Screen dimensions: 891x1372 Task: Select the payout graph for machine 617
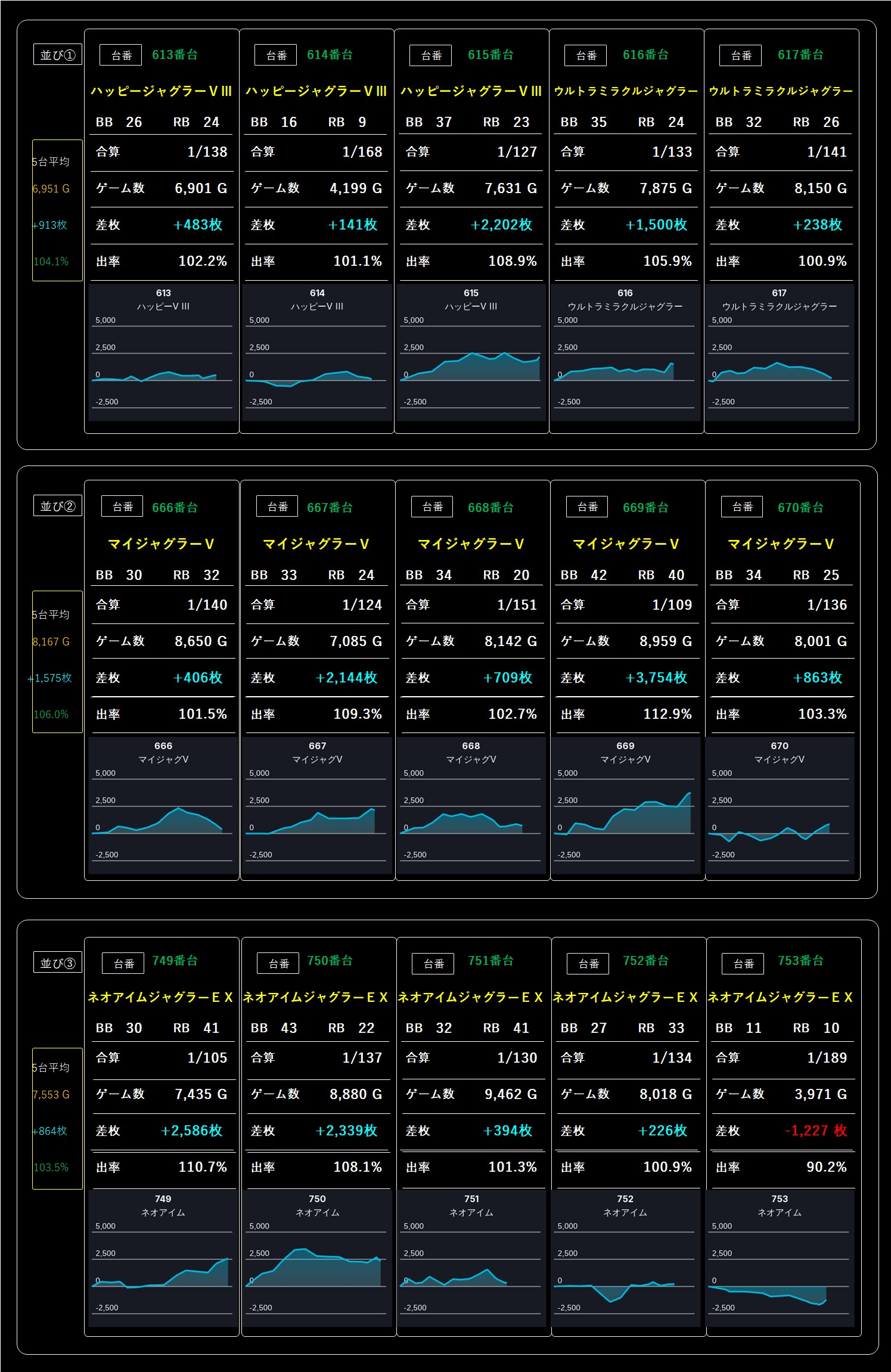[780, 352]
